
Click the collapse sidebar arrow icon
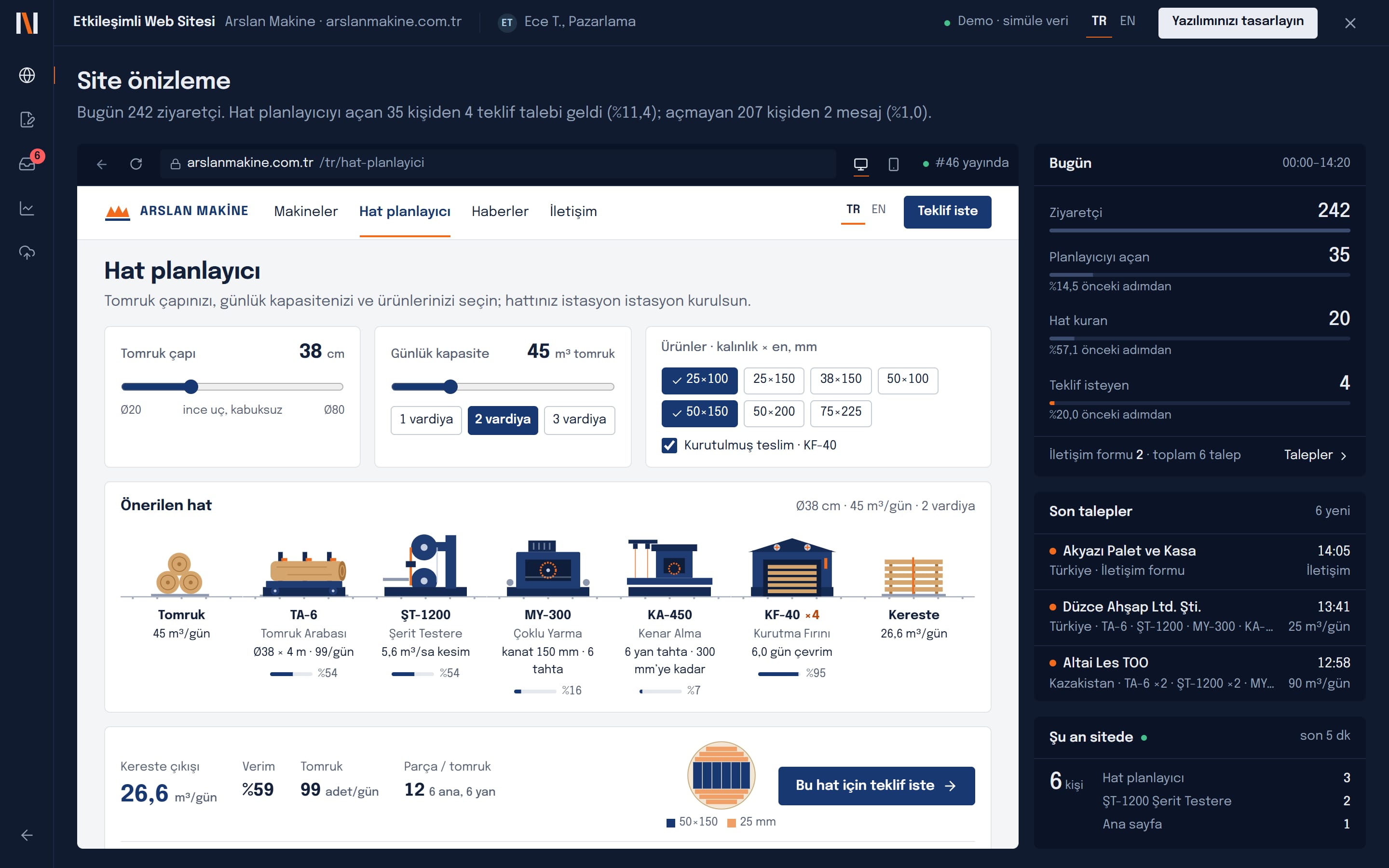[27, 835]
